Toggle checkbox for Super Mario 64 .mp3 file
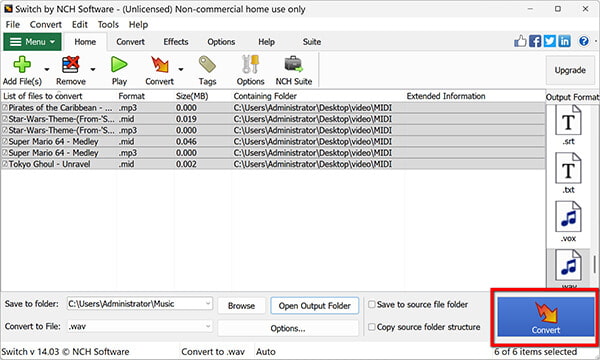Viewport: 600px width, 360px height. point(5,153)
